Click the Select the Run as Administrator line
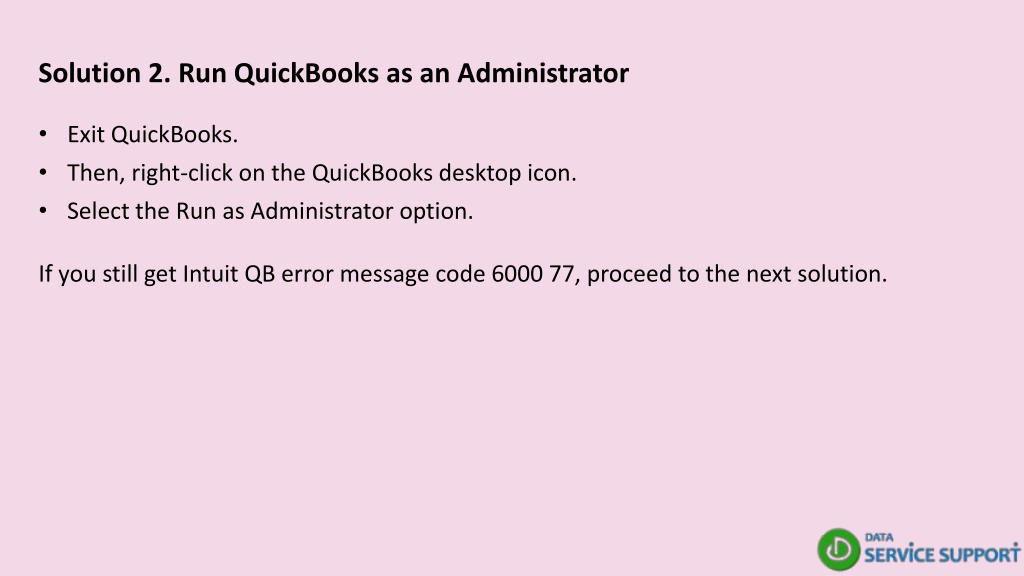1024x576 pixels. click(x=270, y=212)
